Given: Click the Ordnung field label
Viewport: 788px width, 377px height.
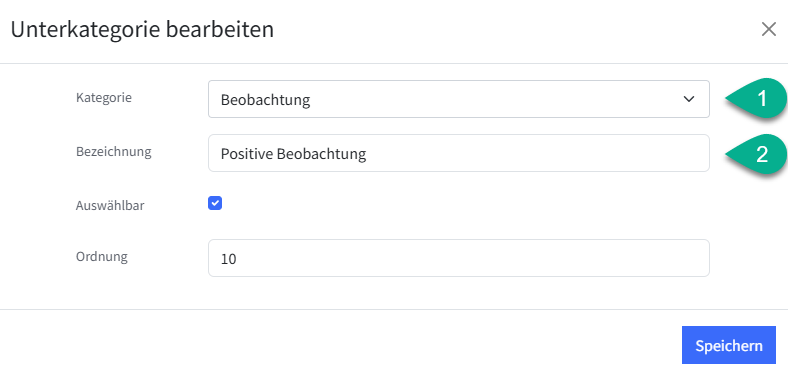Looking at the screenshot, I should tap(102, 257).
